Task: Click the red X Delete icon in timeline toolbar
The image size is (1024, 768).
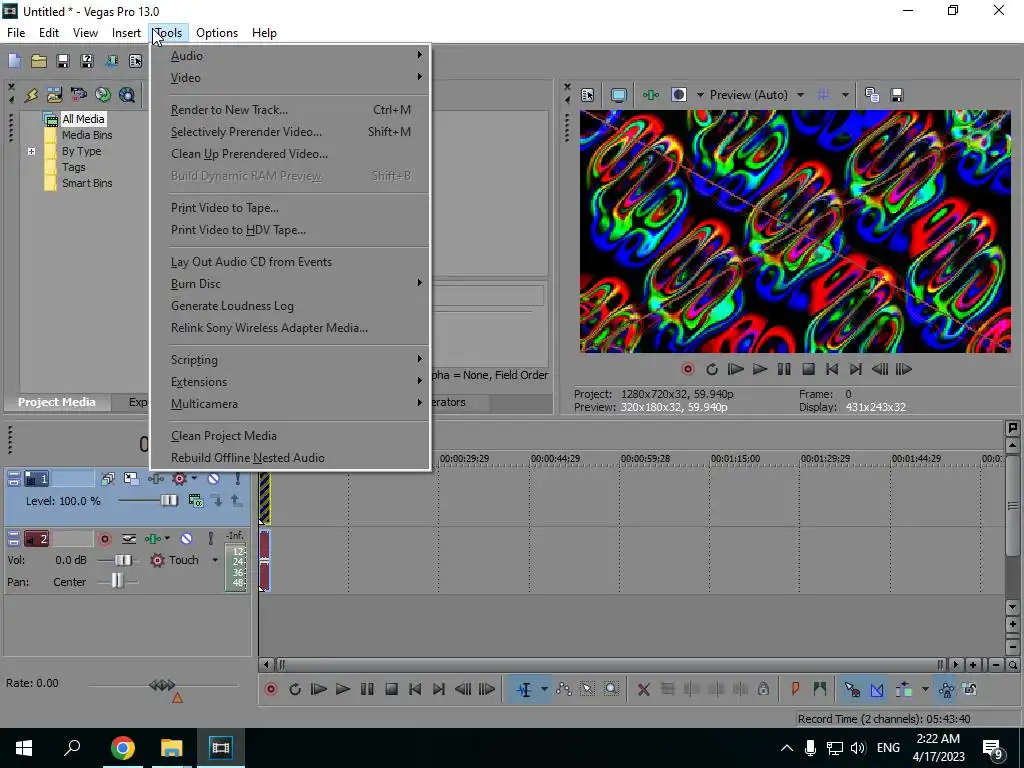Action: [643, 689]
